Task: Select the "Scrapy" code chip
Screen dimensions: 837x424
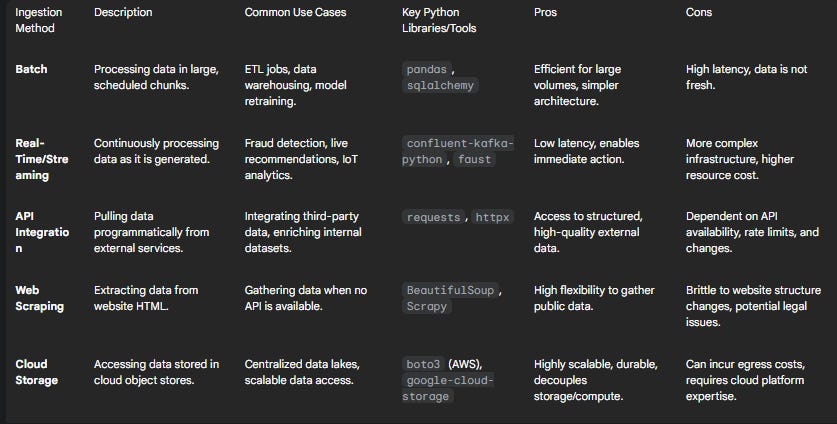Action: [x=425, y=307]
